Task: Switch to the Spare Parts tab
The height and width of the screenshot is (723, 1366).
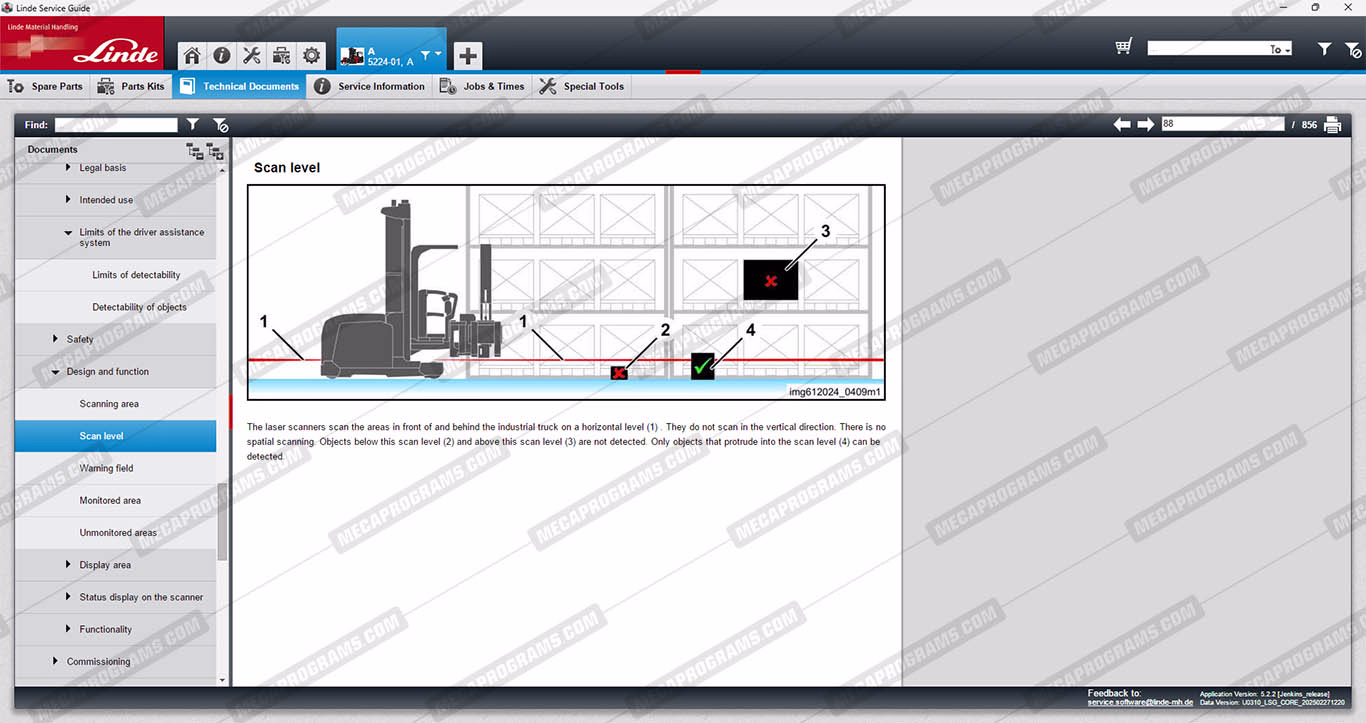Action: point(45,87)
